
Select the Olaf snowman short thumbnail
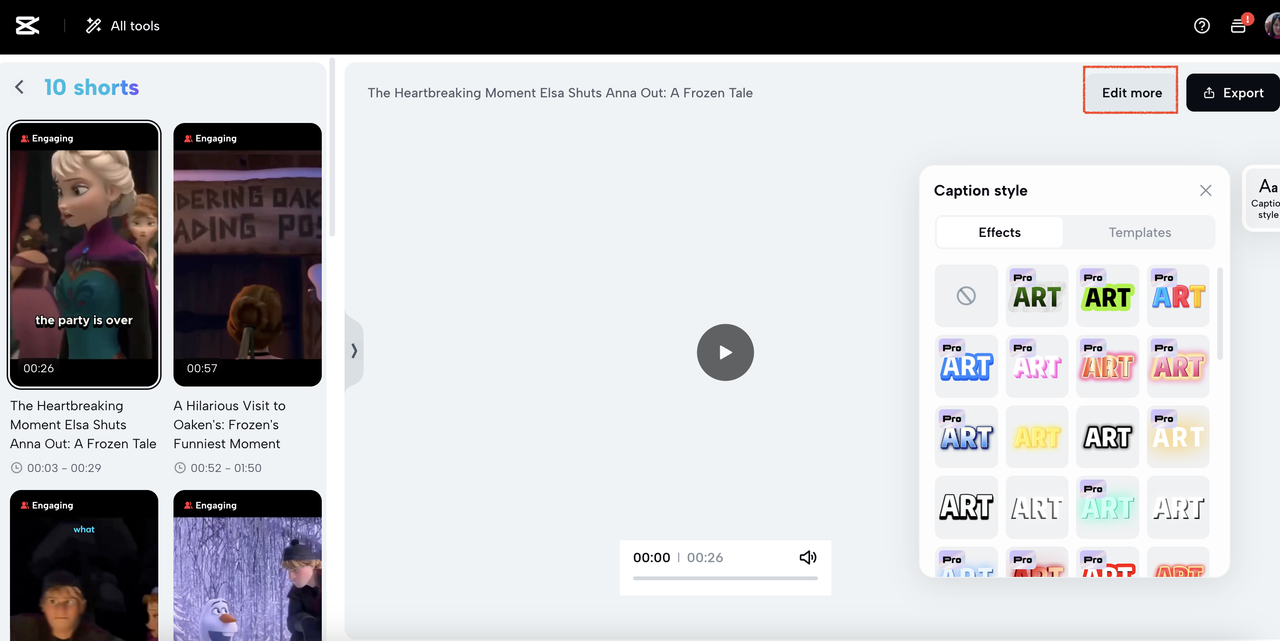click(x=248, y=565)
